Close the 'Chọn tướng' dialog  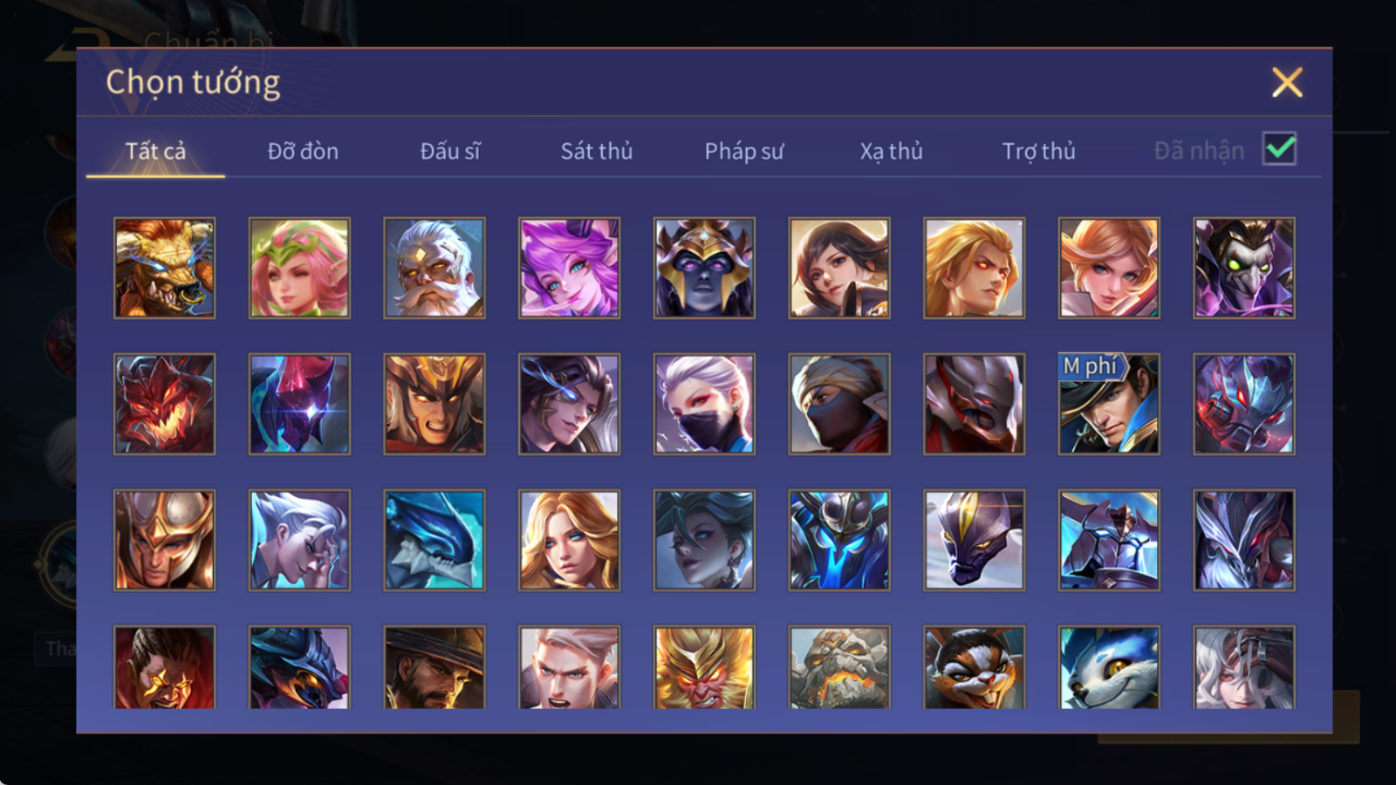coord(1287,82)
